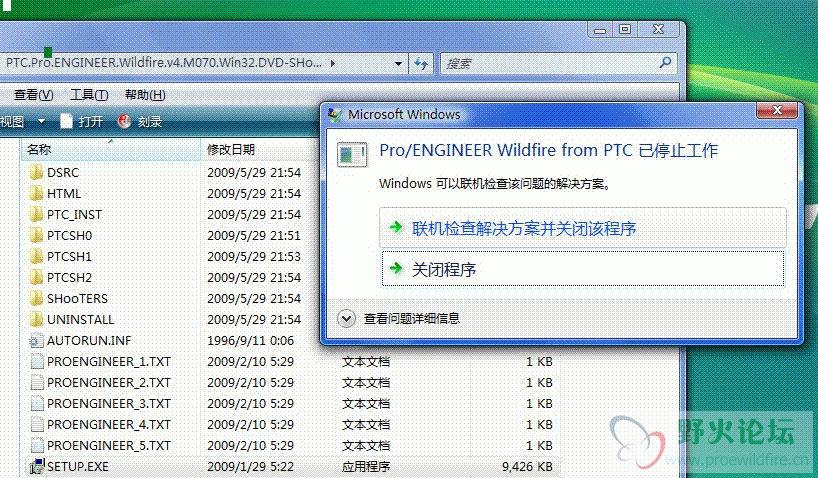This screenshot has width=818, height=478.
Task: Click date 2009/5/29 21:53 of PTCSH1
Action: pyautogui.click(x=254, y=257)
